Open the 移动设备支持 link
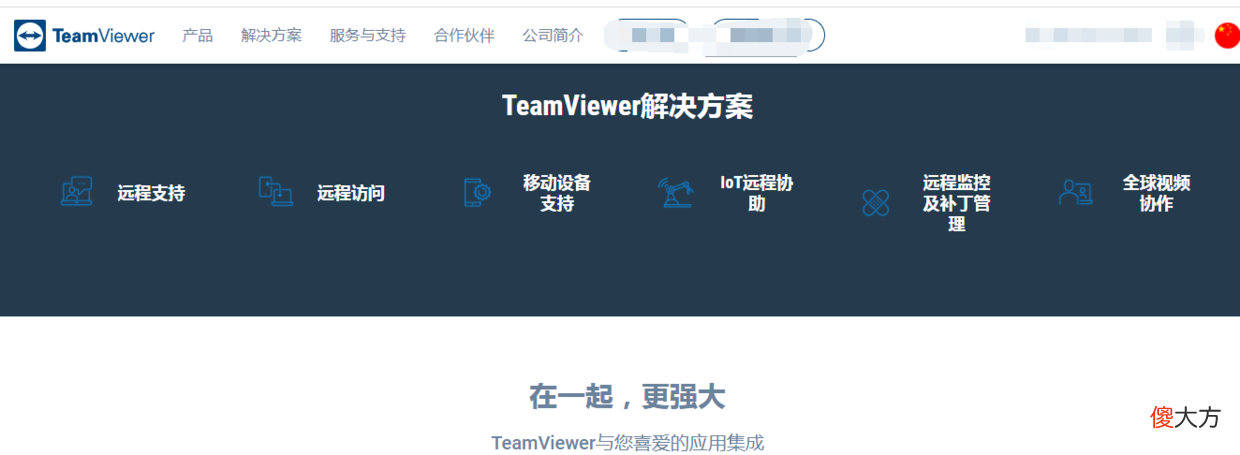Viewport: 1240px width, 455px height. pyautogui.click(x=557, y=193)
